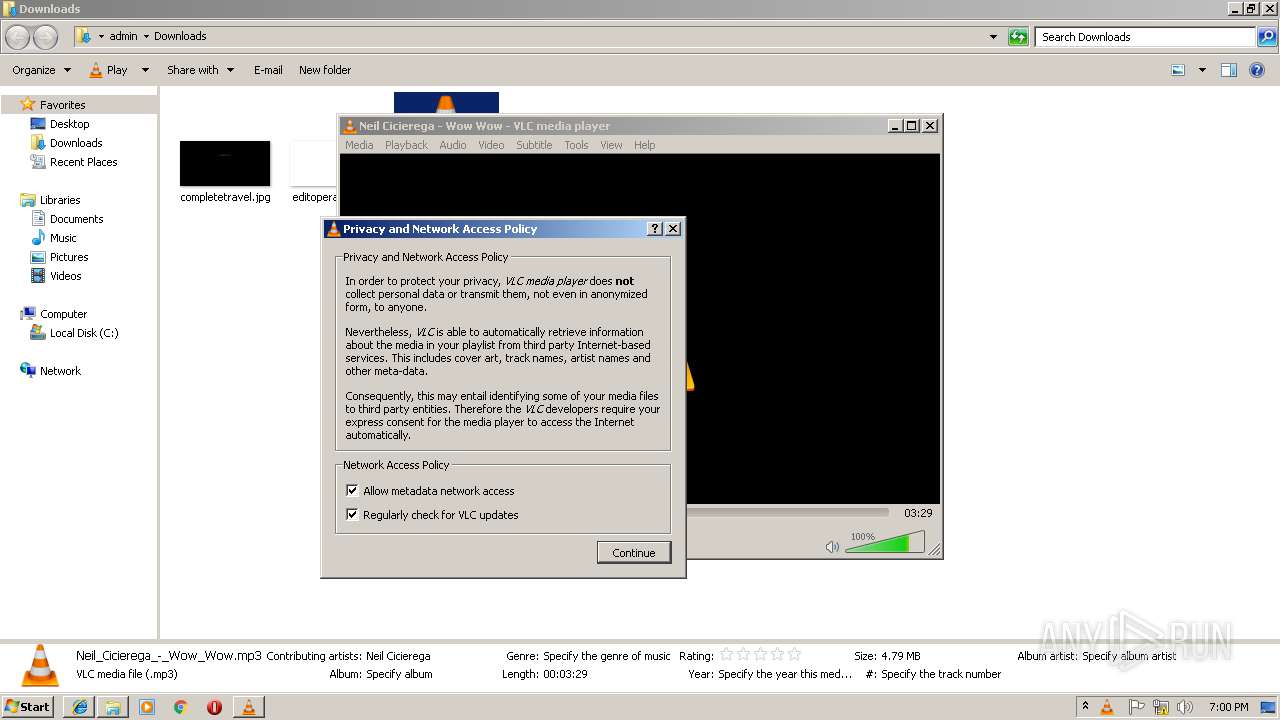
Task: Select completetravel.jpg thumbnail
Action: click(x=225, y=163)
